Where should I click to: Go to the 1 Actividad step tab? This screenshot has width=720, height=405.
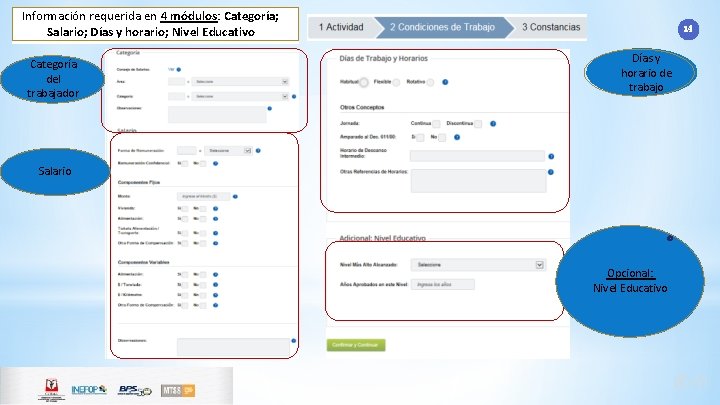(x=341, y=27)
